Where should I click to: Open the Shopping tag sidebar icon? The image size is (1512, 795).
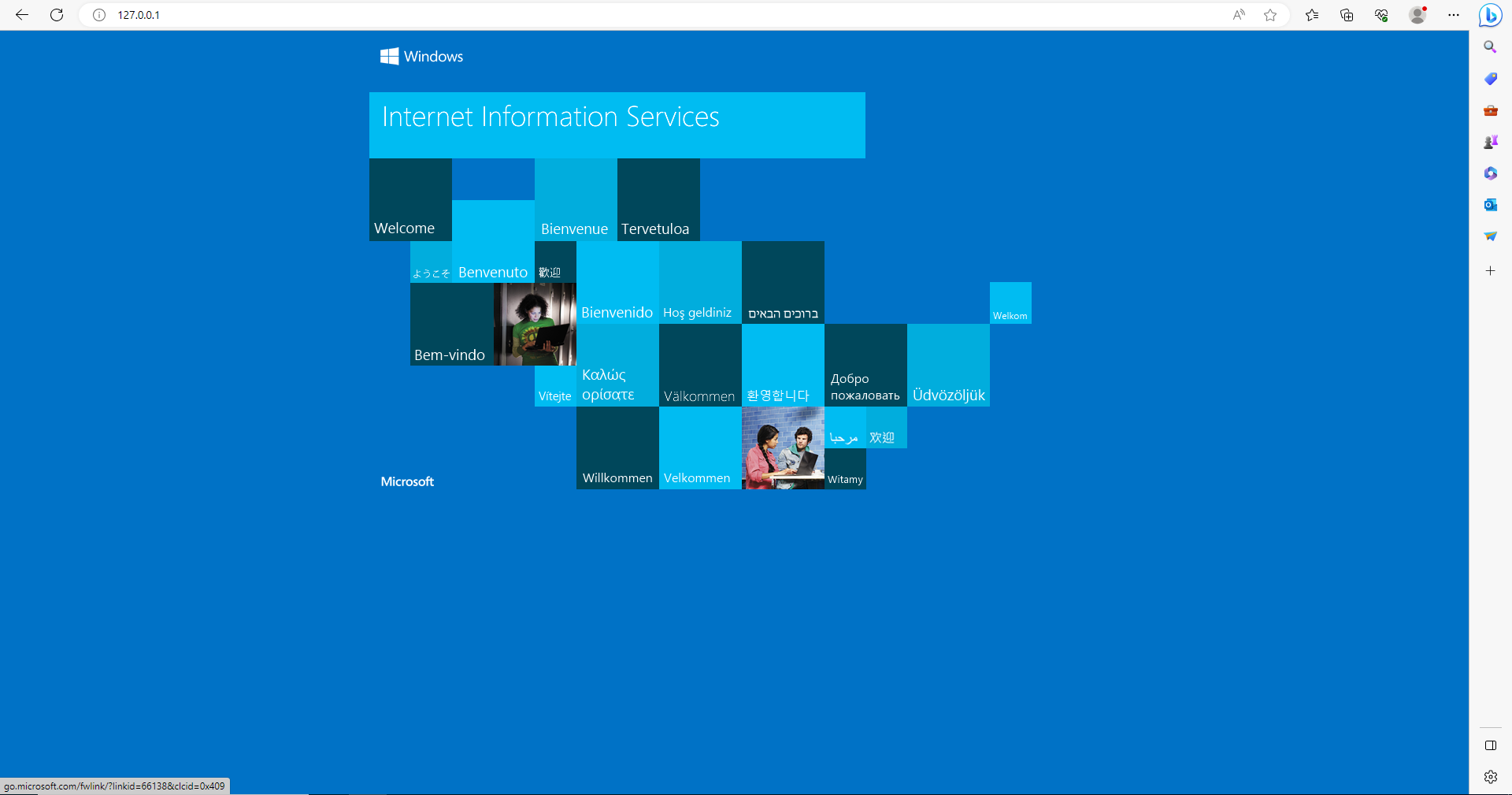click(1490, 79)
